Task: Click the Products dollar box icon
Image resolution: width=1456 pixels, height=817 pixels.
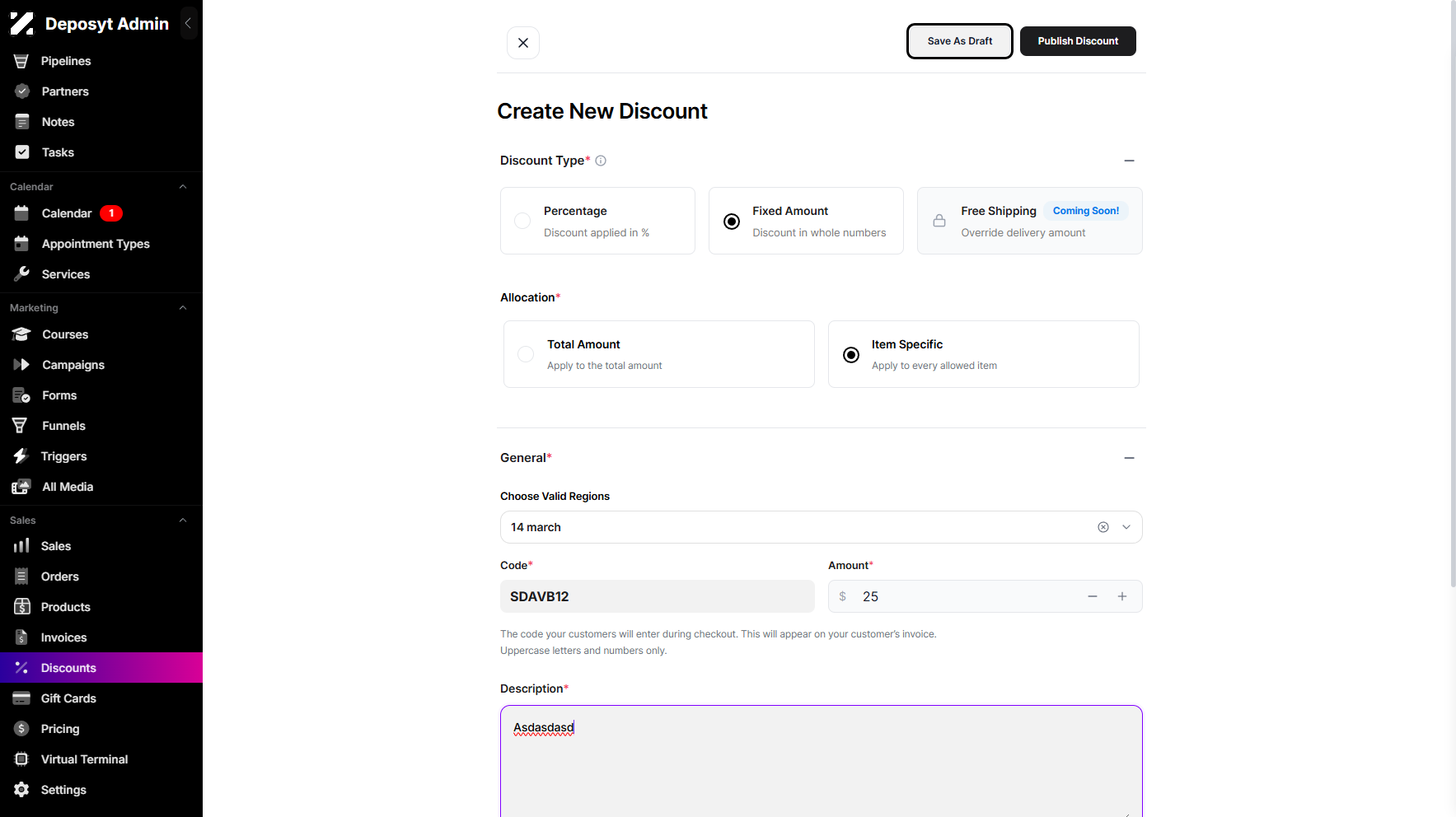Action: pos(22,607)
